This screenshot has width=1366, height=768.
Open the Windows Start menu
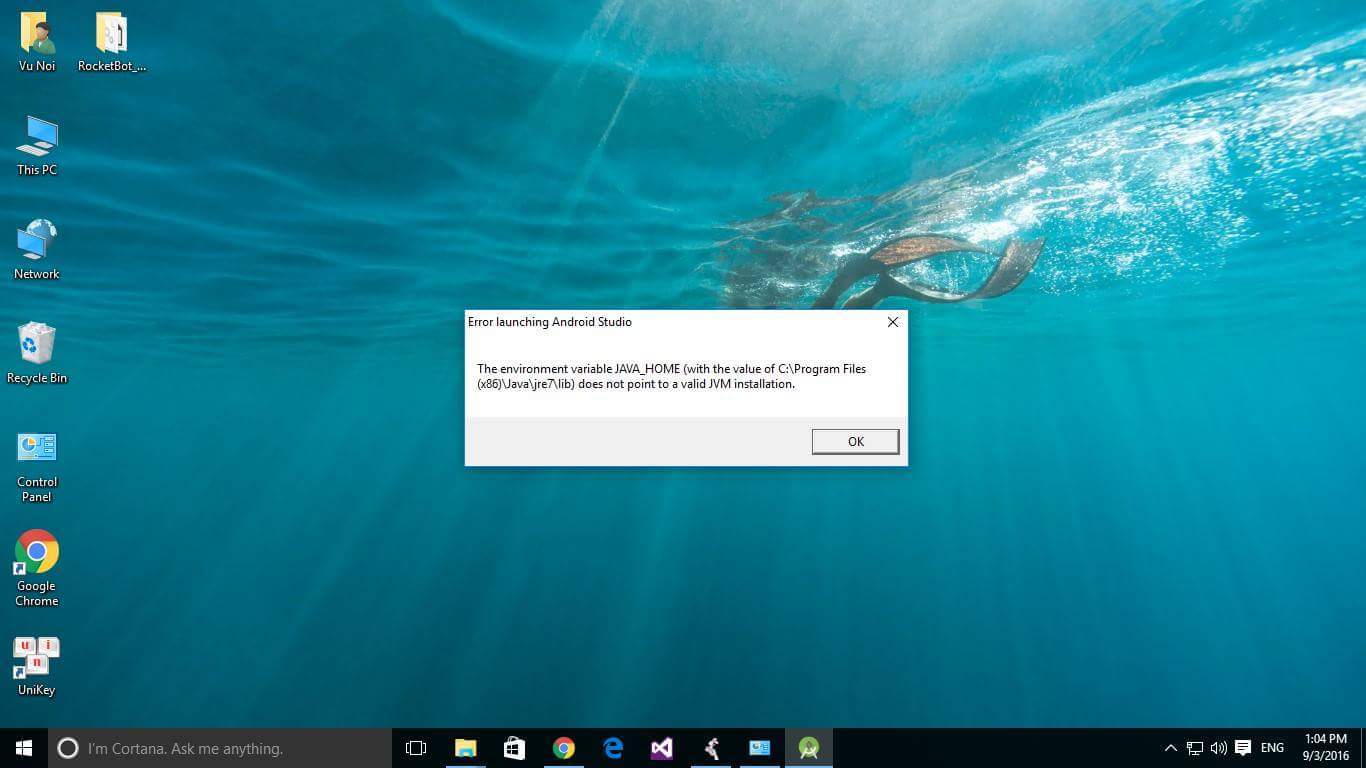coord(24,748)
